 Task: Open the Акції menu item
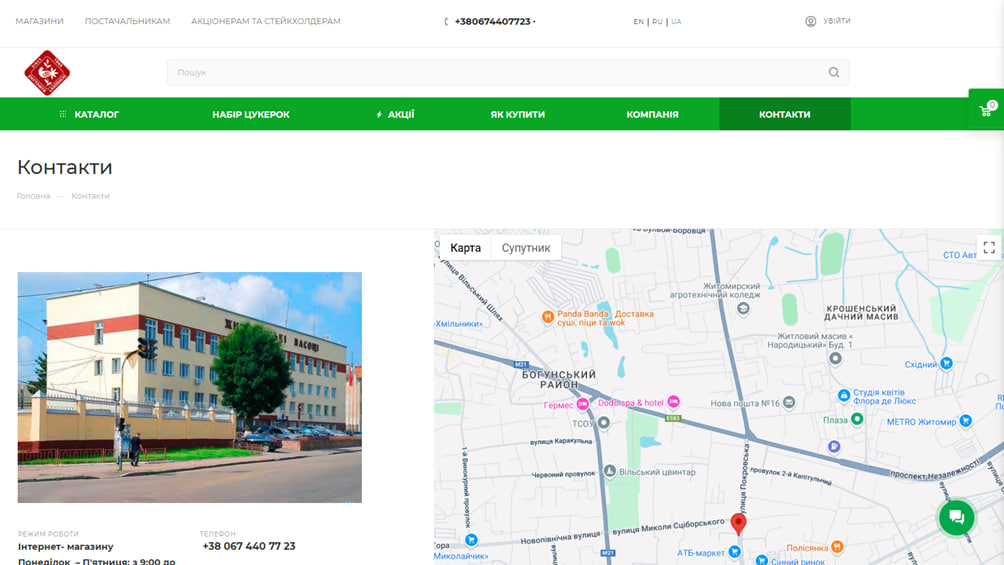[x=395, y=114]
